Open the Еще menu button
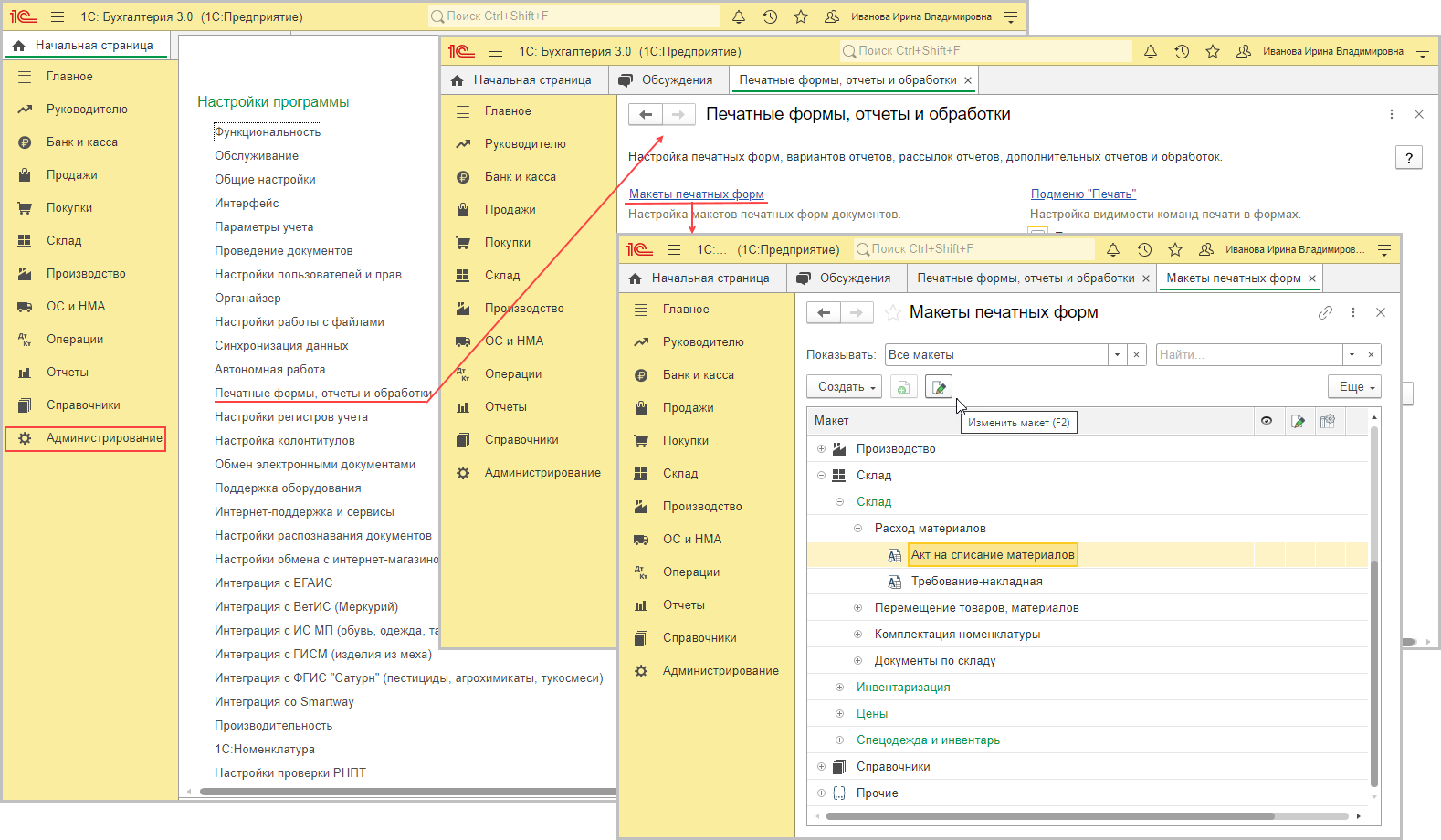This screenshot has width=1441, height=840. (x=1354, y=387)
